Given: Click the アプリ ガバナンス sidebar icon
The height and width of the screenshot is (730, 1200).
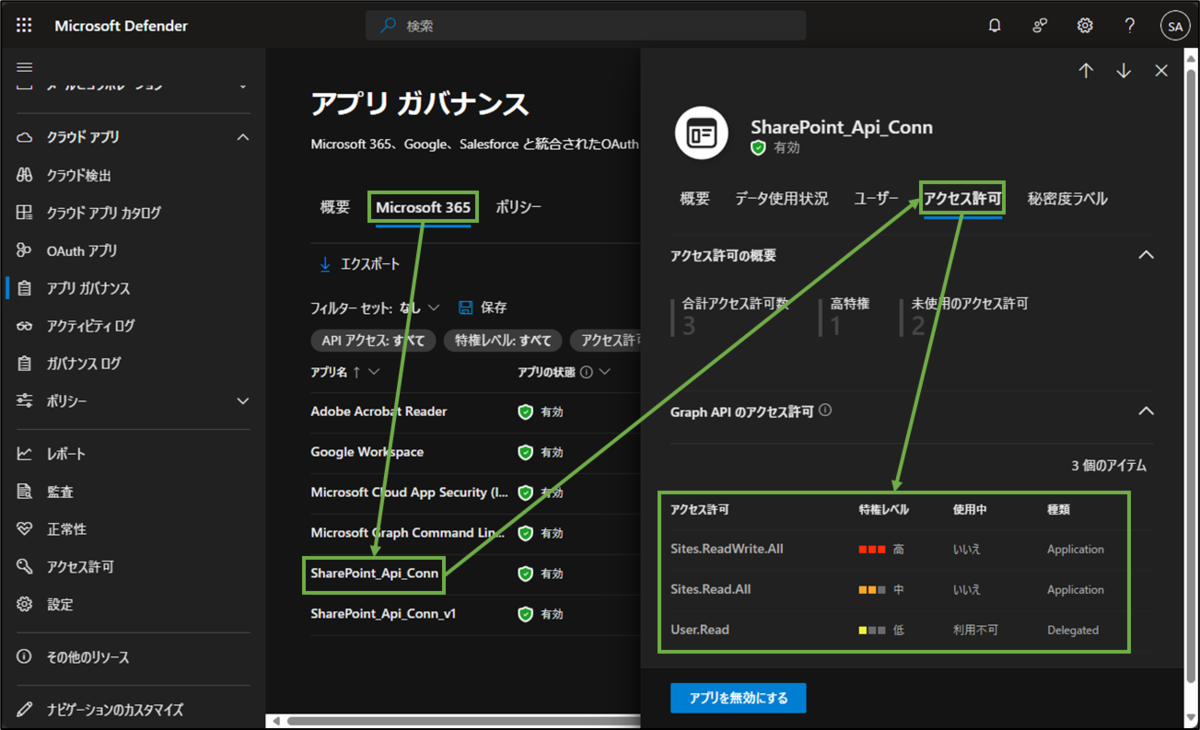Looking at the screenshot, I should [25, 288].
